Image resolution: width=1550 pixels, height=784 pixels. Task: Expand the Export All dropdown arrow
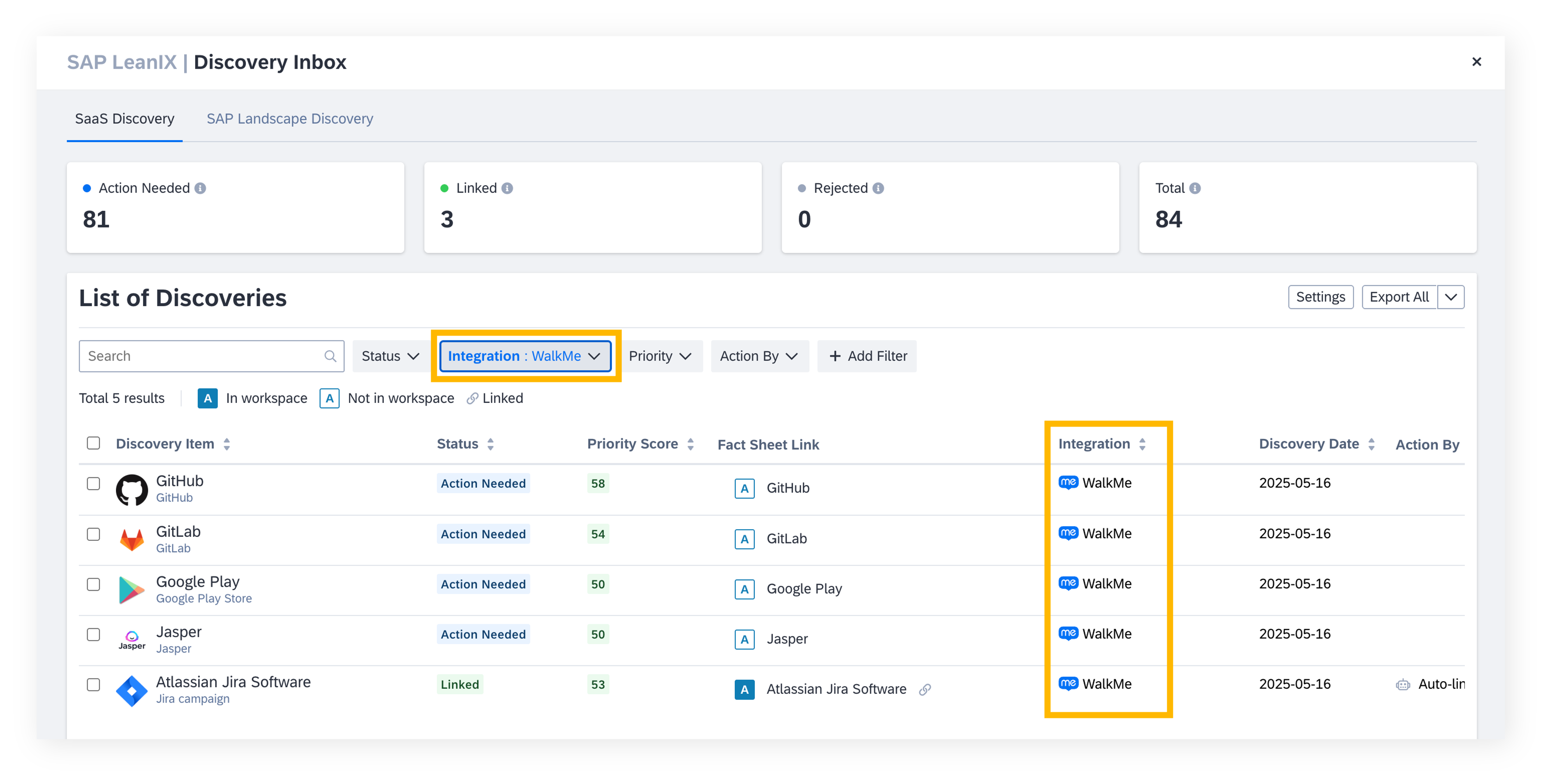1451,297
